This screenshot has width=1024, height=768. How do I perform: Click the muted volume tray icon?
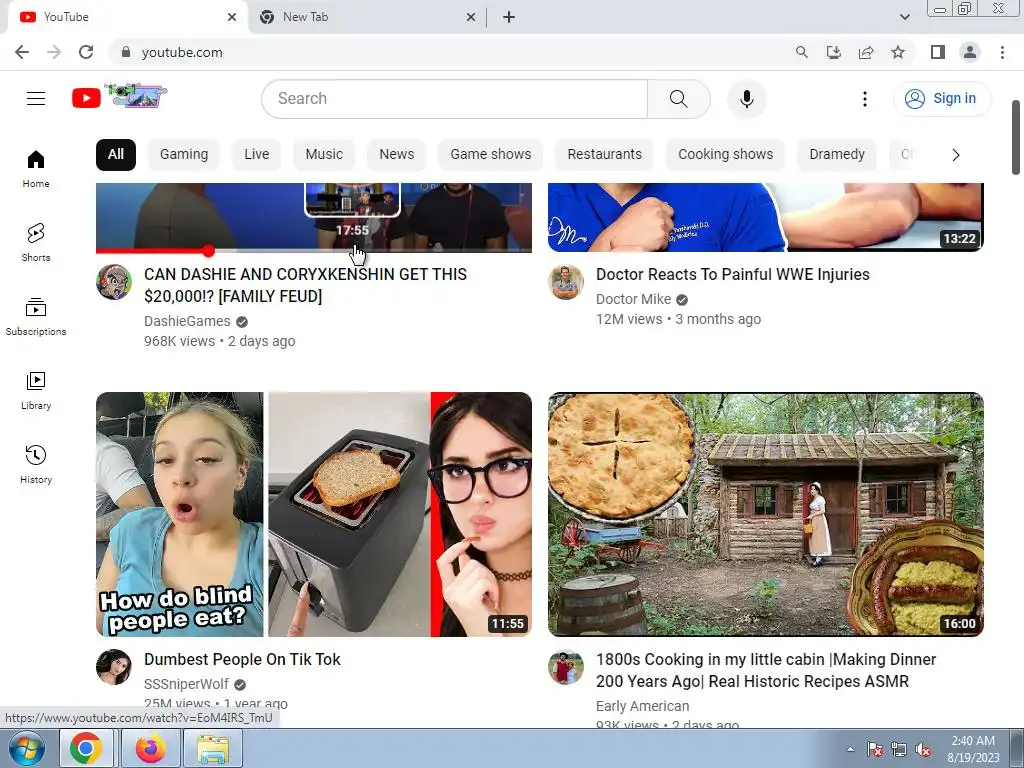point(923,750)
